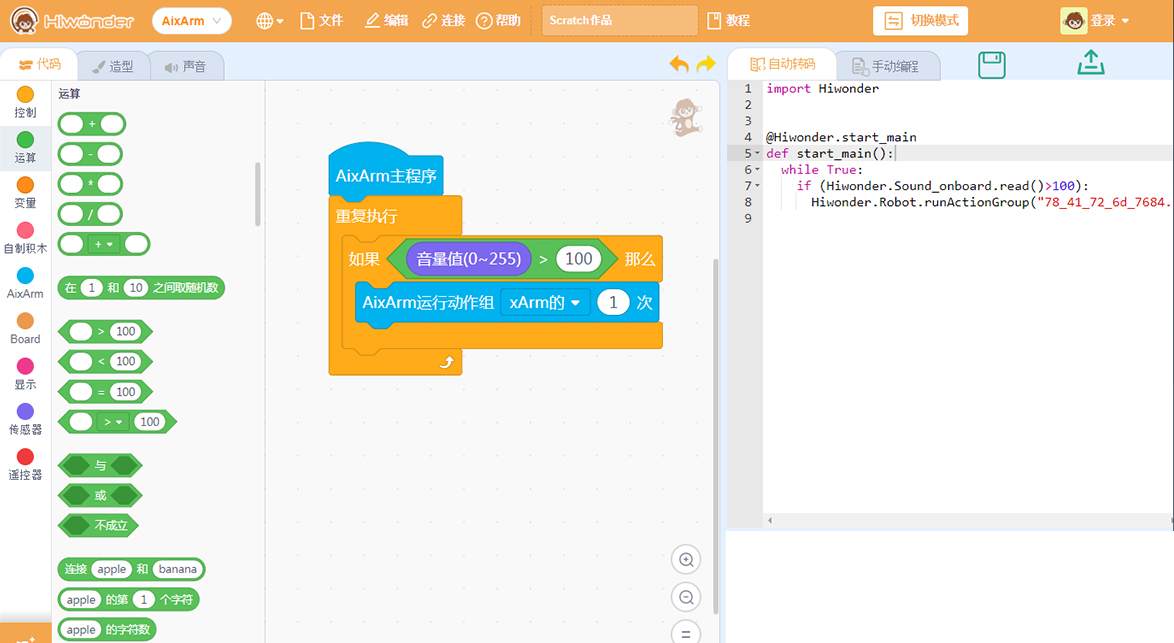Viewport: 1174px width, 643px height.
Task: Click the 音量值(0~255) reporter block
Action: point(469,259)
